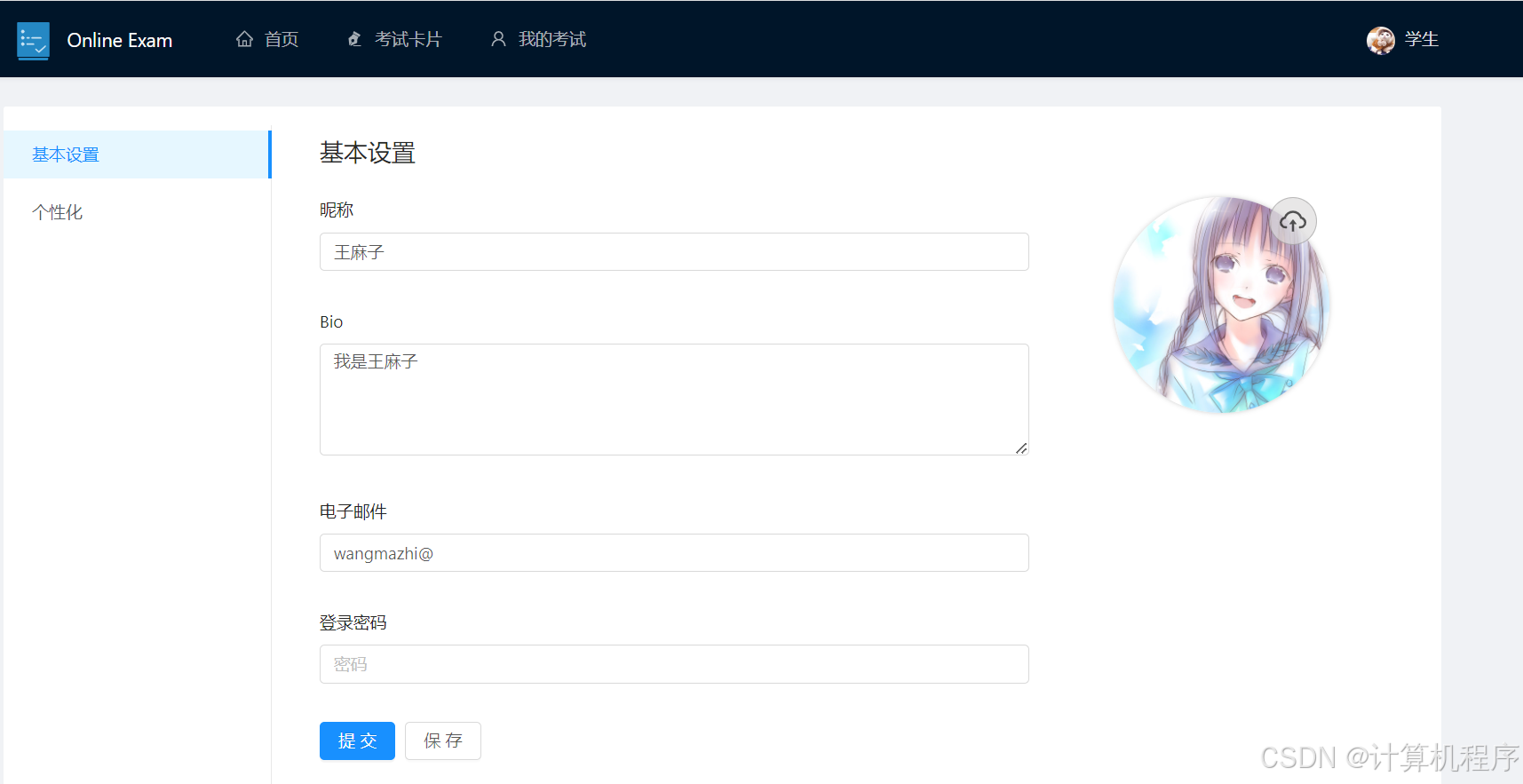Click the 昵称 field label

(337, 210)
